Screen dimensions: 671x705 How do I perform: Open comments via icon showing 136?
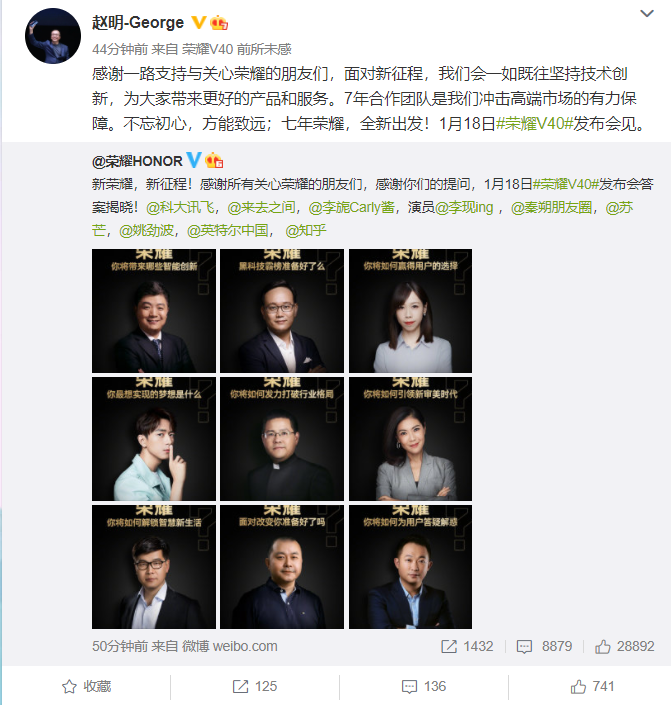pyautogui.click(x=409, y=687)
